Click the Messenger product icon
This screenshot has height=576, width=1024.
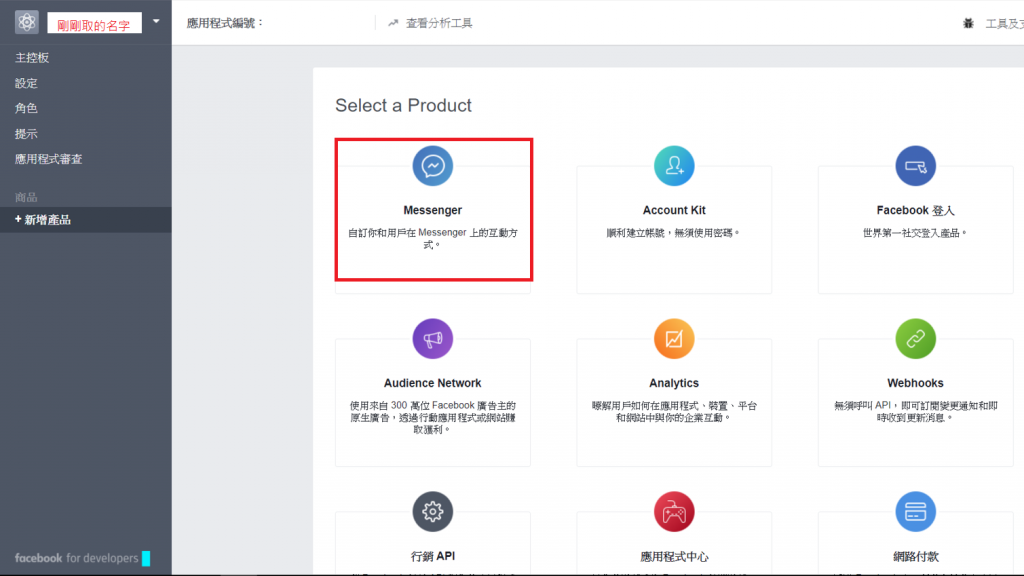point(432,166)
